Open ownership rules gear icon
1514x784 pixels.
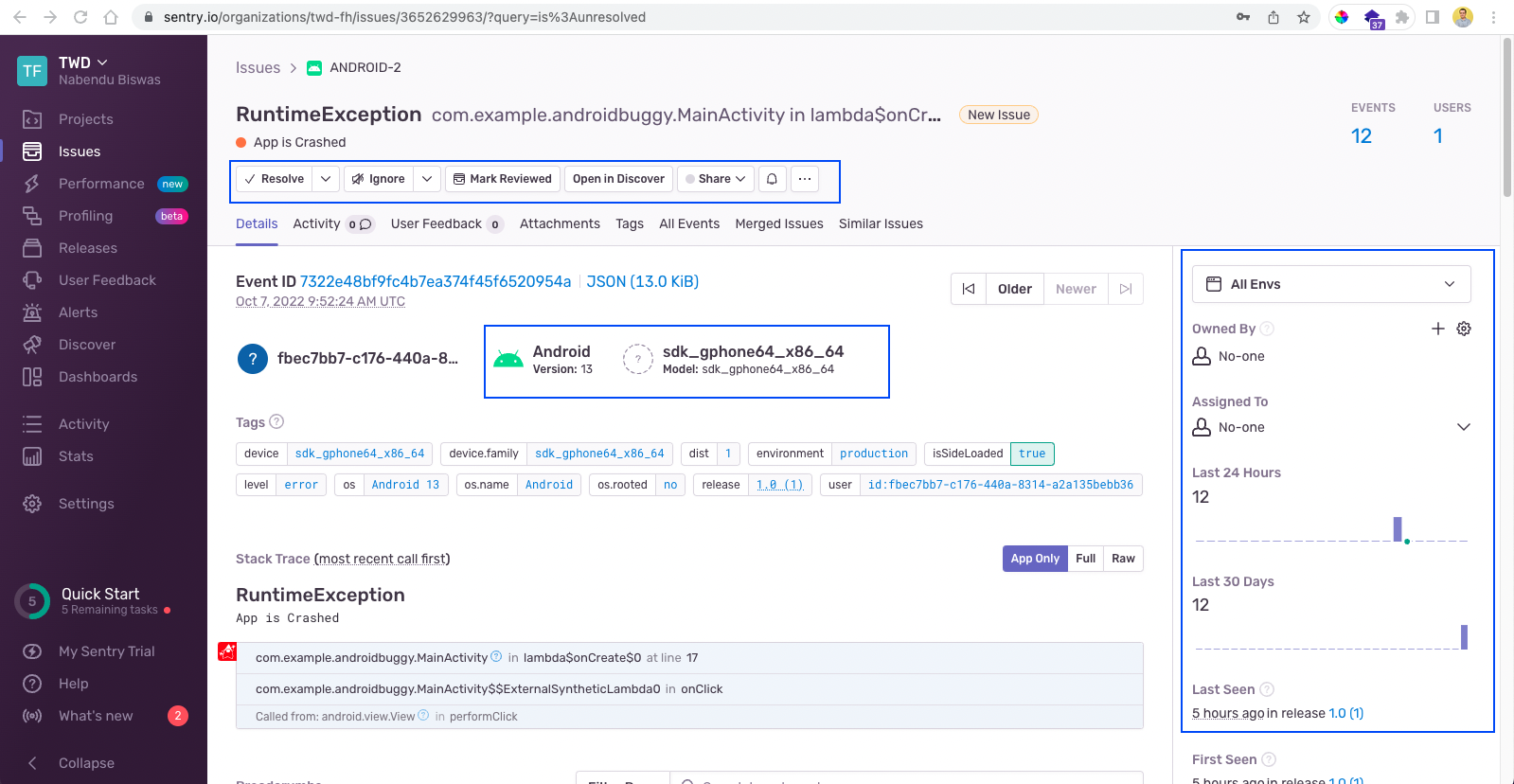[1464, 329]
